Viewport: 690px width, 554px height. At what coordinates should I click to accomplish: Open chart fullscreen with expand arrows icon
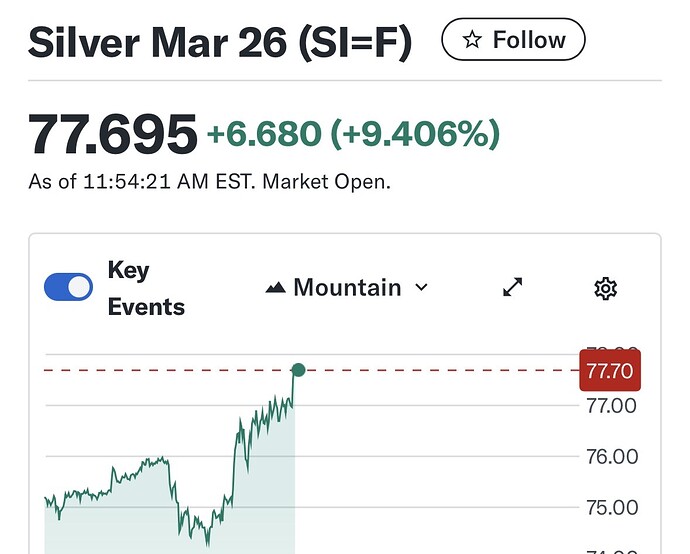click(x=513, y=288)
